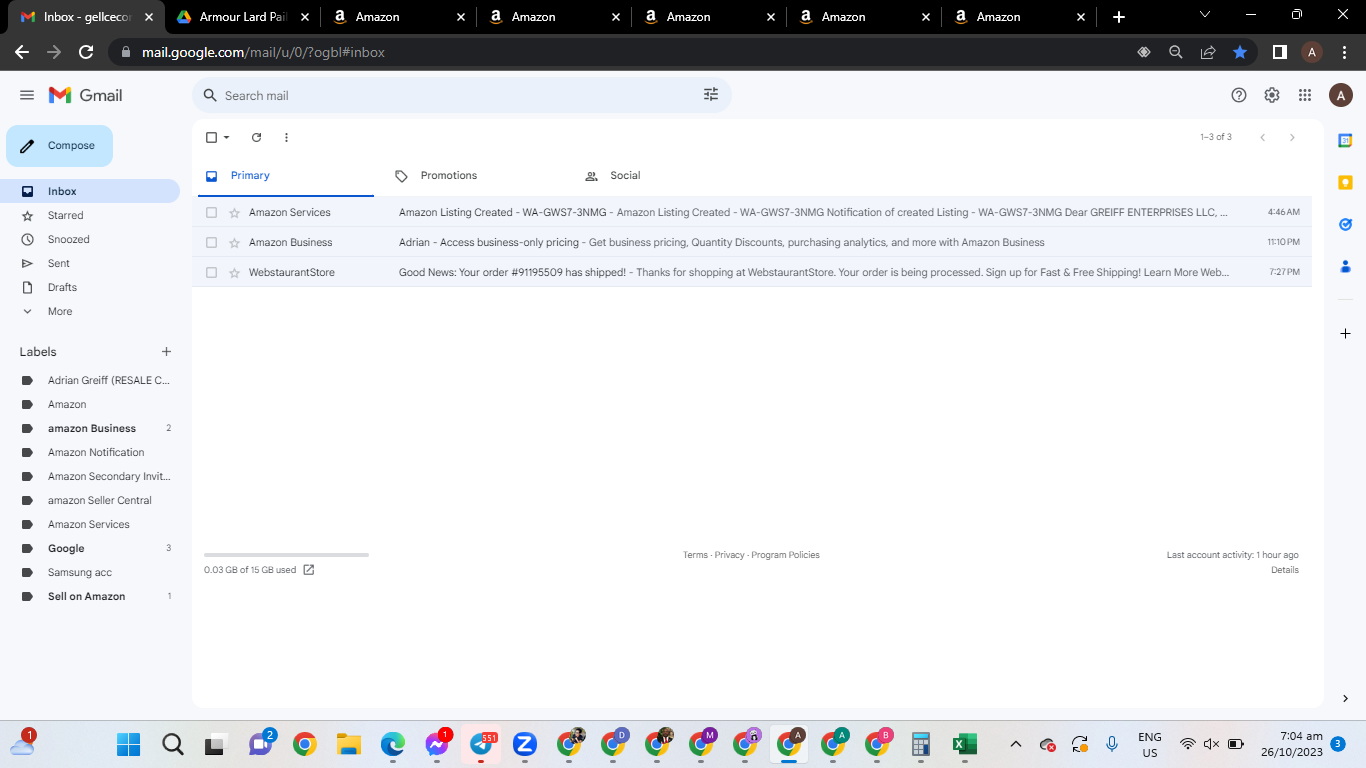The image size is (1366, 768).
Task: Open Google account avatar in Gmail
Action: point(1341,95)
